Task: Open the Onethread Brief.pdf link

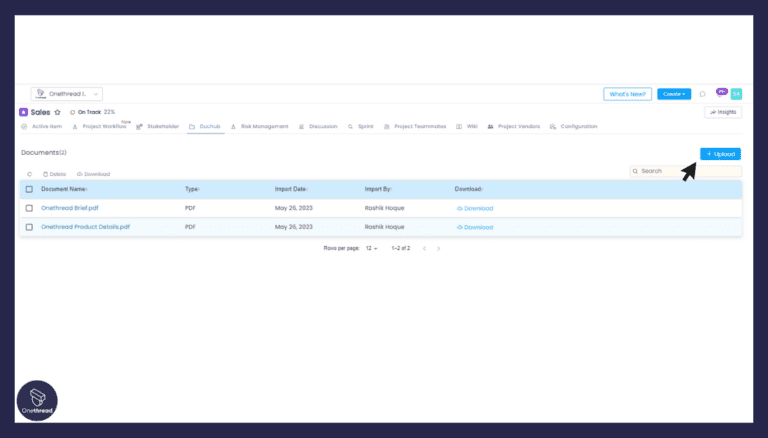Action: point(71,208)
